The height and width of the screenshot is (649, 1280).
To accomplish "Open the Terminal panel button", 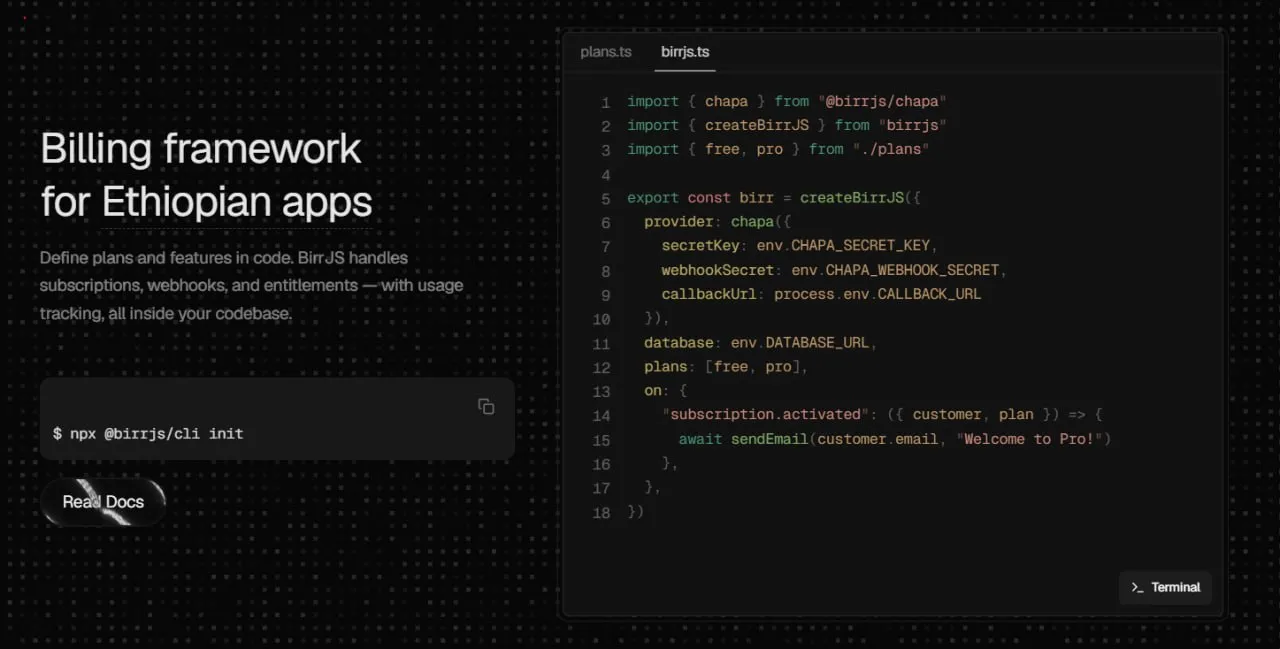I will tap(1165, 587).
